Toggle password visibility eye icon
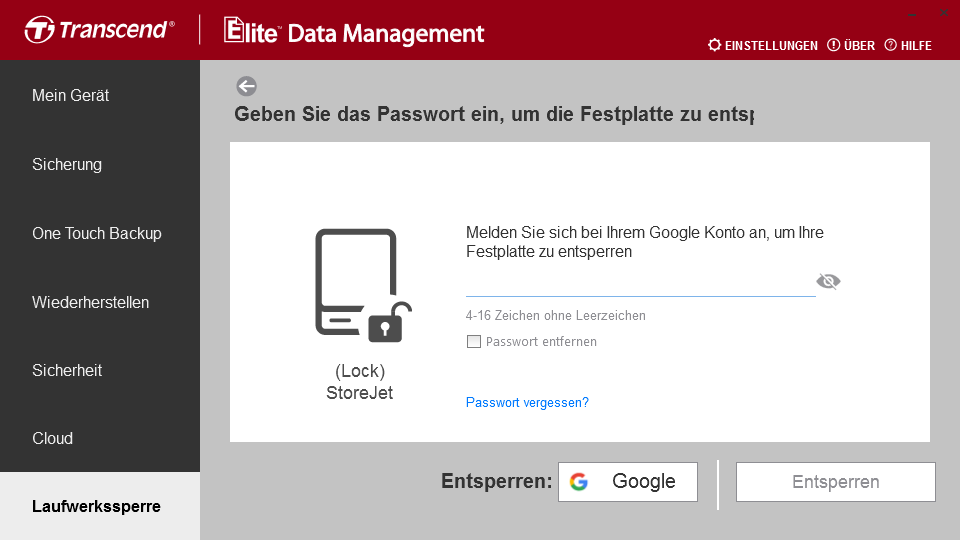Screen dimensions: 960x540 [x=828, y=281]
